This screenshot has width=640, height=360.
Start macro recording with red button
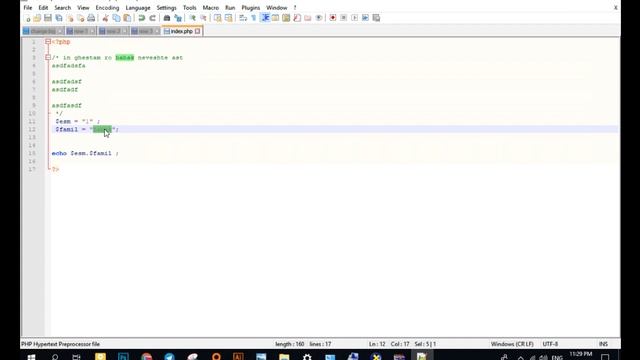[333, 18]
